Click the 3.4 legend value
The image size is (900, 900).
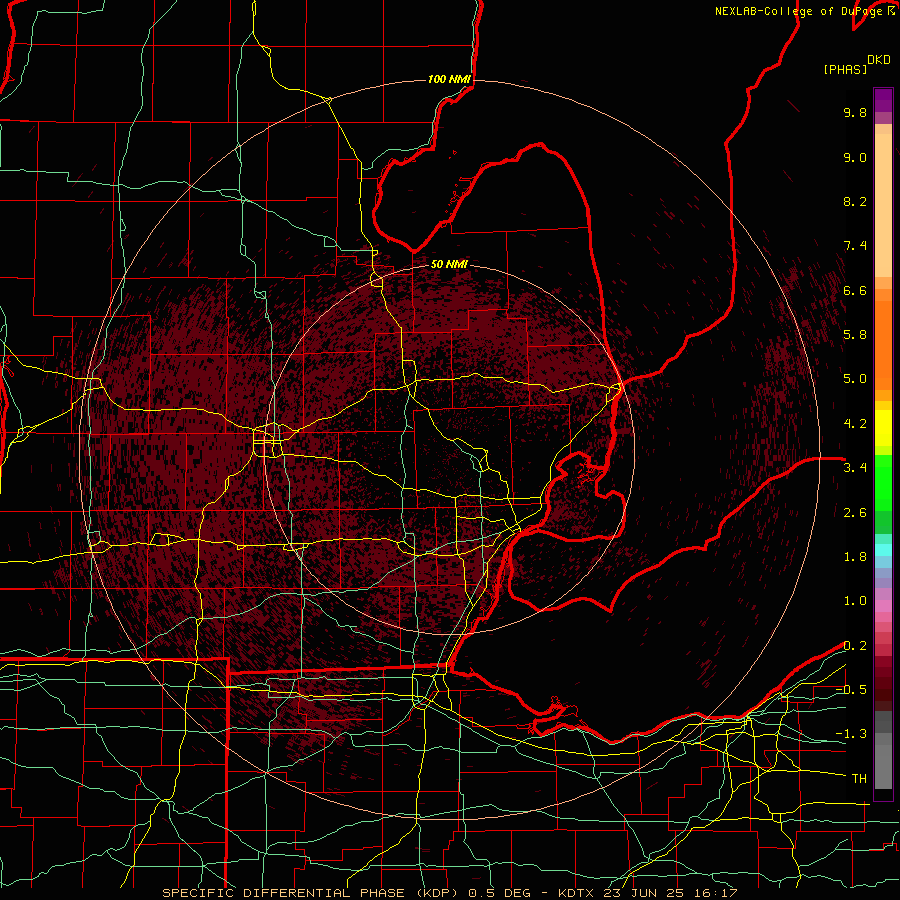coord(855,468)
